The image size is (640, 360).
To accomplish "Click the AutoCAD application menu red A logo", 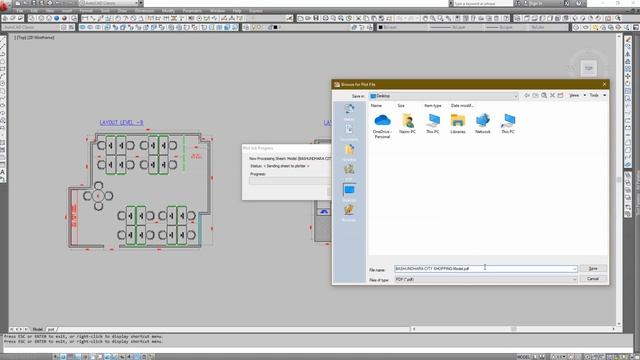I will (4, 5).
